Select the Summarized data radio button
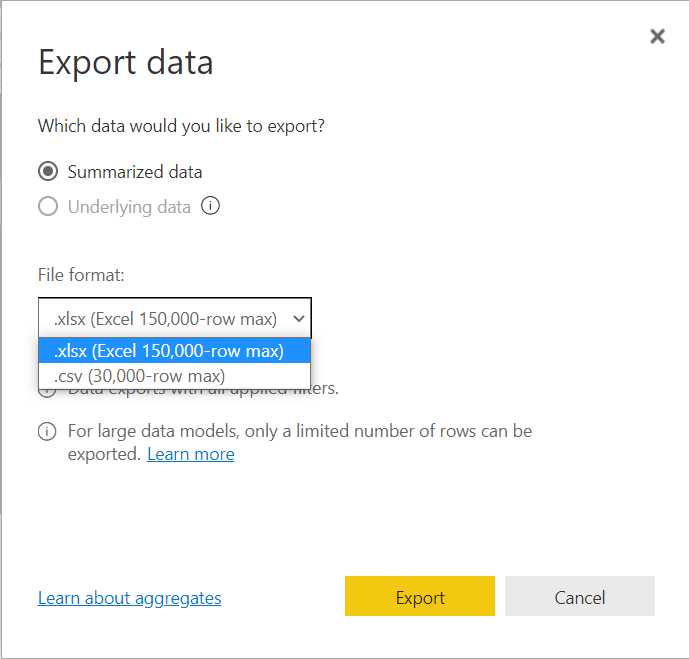 (x=48, y=171)
